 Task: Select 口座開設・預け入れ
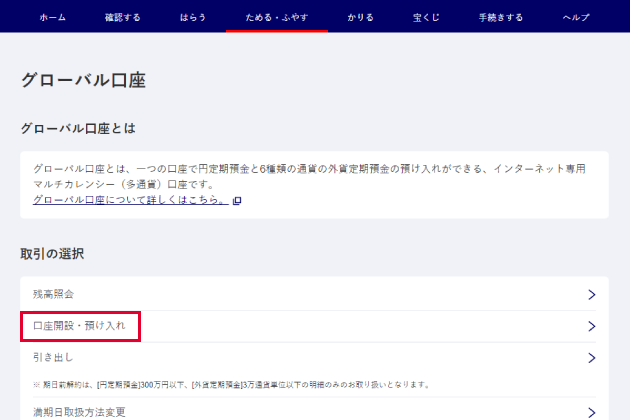[314, 326]
